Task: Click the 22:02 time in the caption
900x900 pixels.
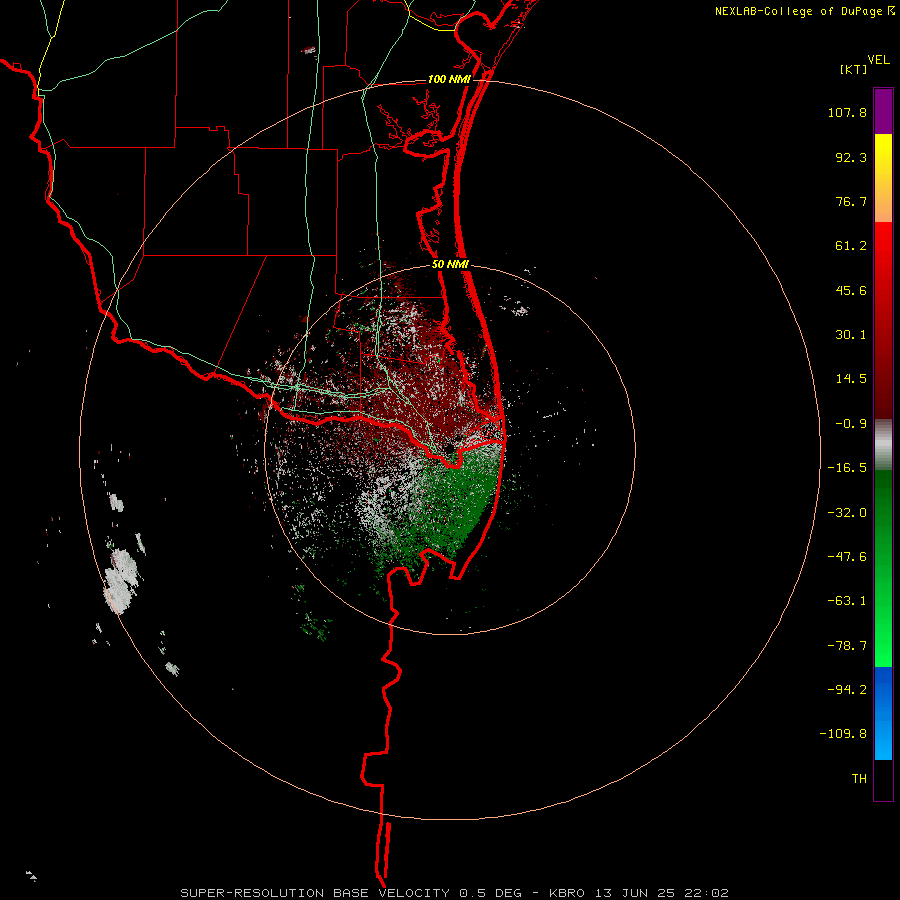Action: click(x=705, y=893)
